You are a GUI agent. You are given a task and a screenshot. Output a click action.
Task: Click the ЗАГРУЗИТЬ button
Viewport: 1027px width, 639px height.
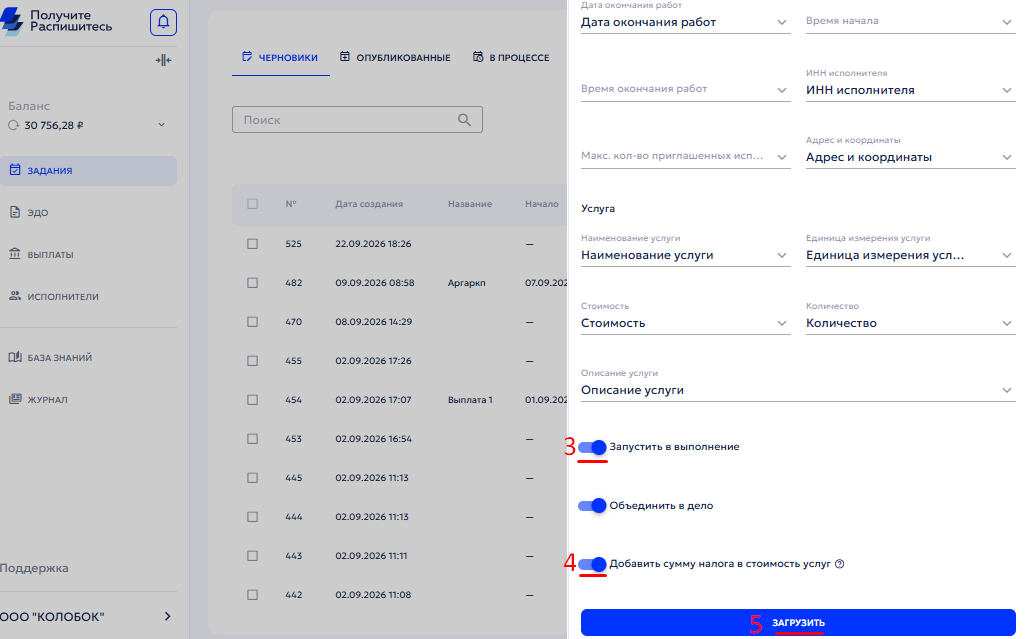tap(798, 622)
